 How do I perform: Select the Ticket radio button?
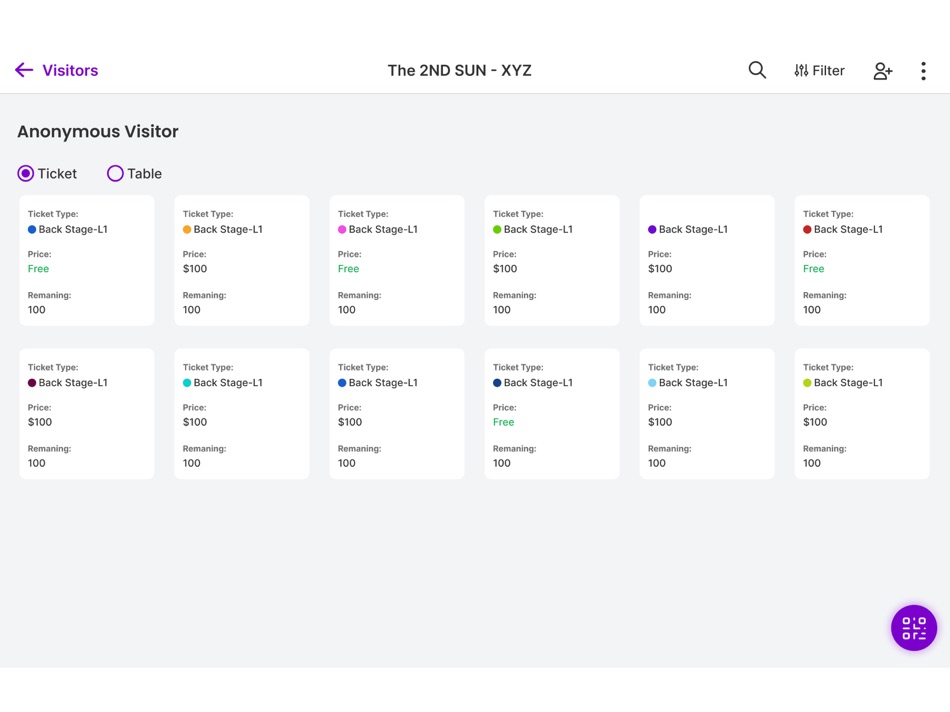25,174
